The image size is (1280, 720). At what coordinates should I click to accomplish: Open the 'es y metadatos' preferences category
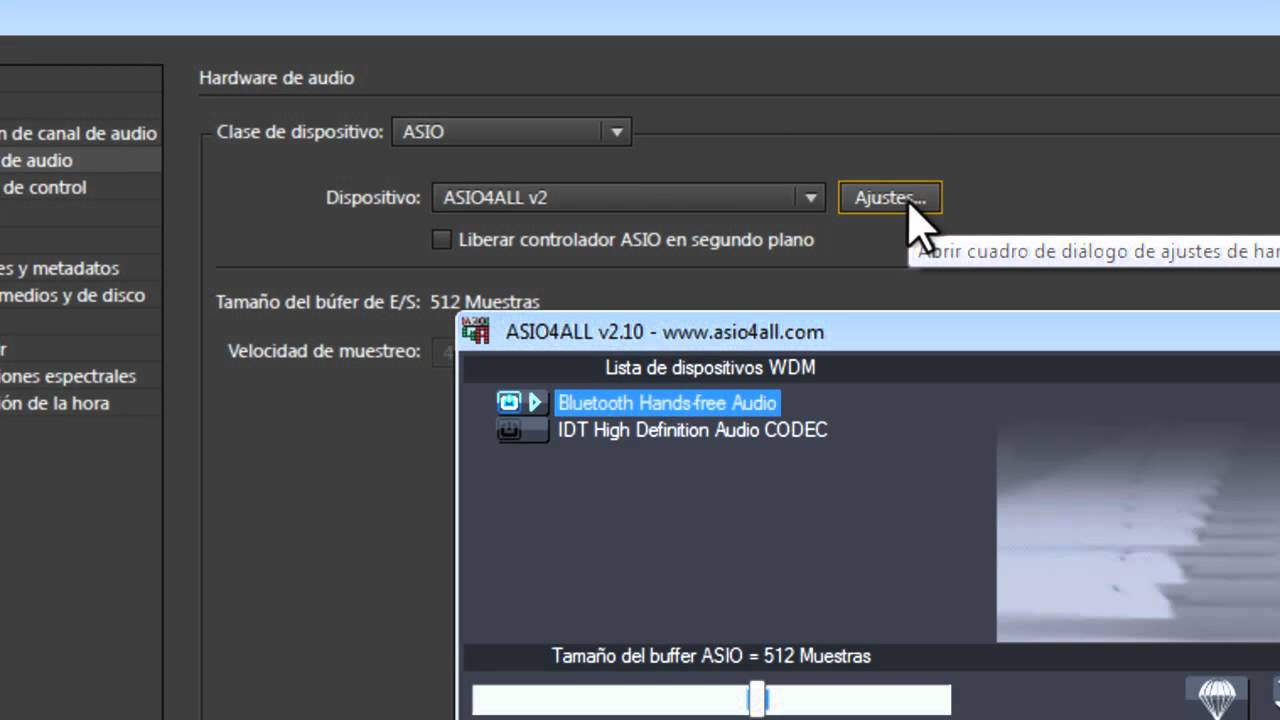[x=59, y=268]
